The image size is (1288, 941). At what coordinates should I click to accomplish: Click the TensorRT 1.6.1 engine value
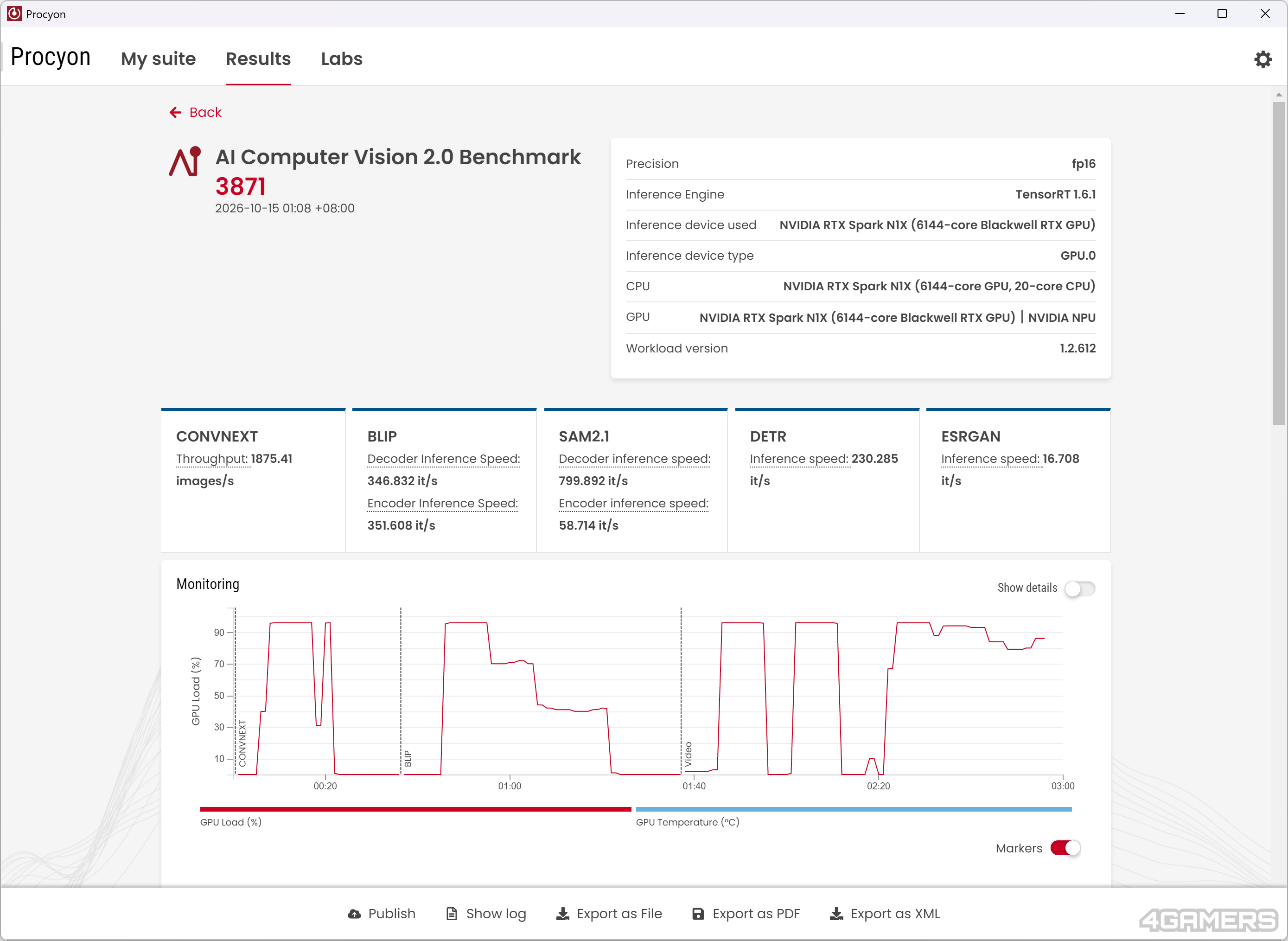1055,194
